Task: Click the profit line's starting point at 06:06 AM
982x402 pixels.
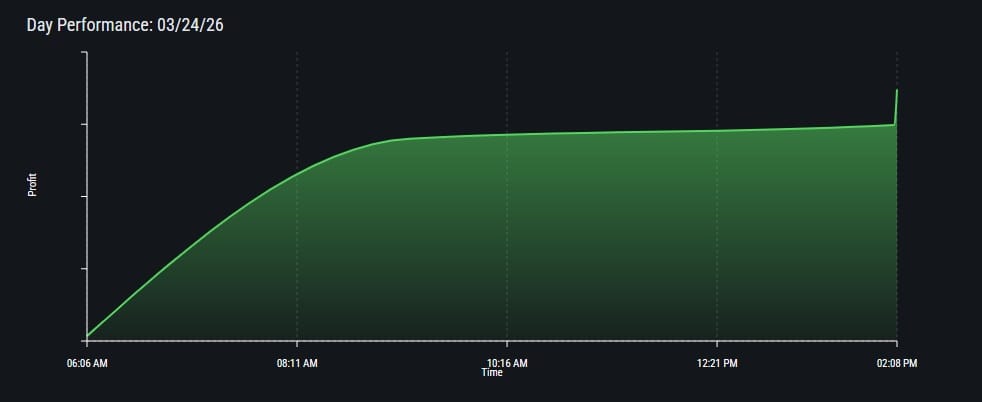Action: [x=88, y=336]
